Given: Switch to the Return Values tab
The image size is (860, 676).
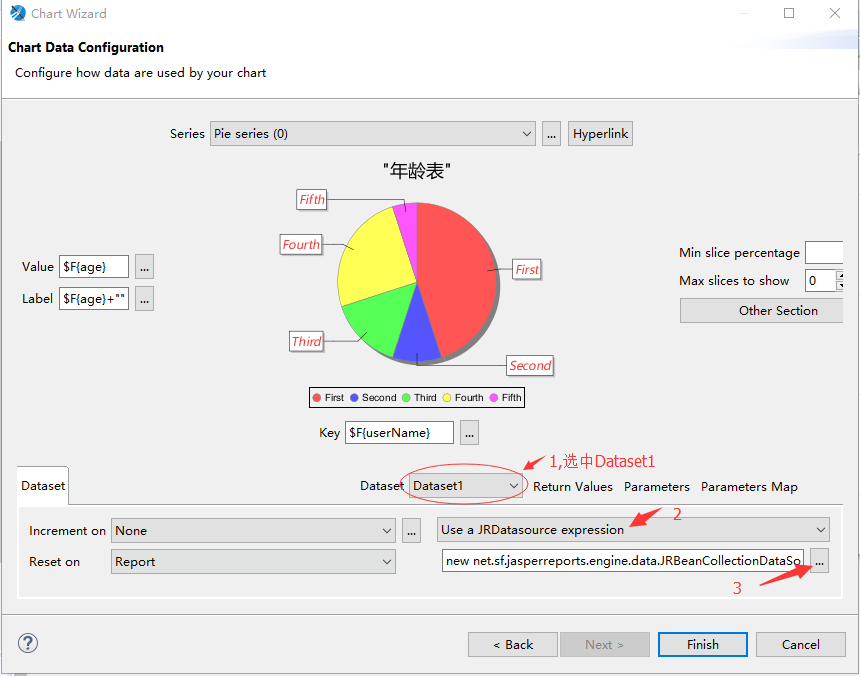Looking at the screenshot, I should (x=573, y=487).
